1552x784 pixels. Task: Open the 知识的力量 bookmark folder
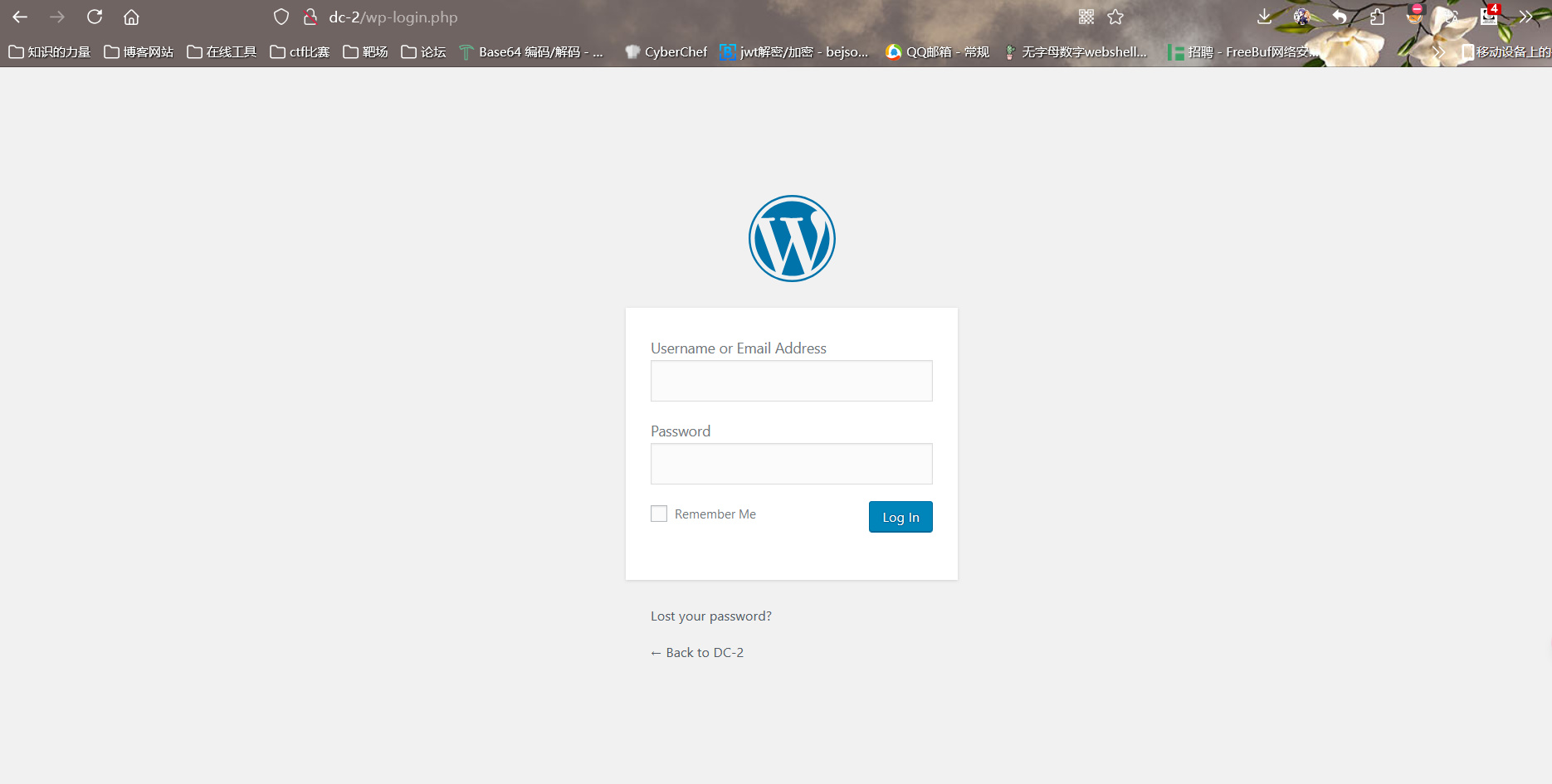pos(50,52)
